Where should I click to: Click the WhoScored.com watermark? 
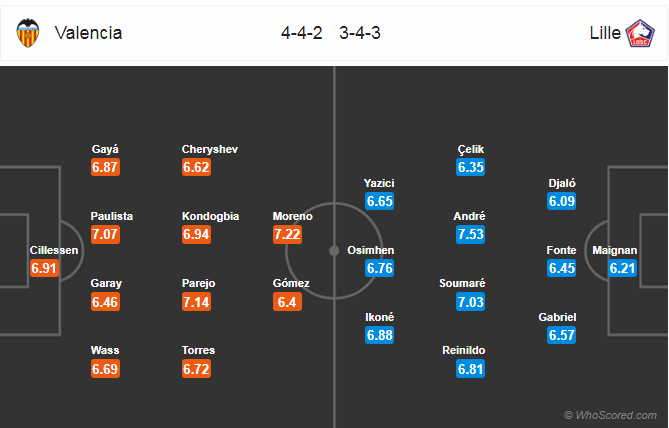coord(611,415)
